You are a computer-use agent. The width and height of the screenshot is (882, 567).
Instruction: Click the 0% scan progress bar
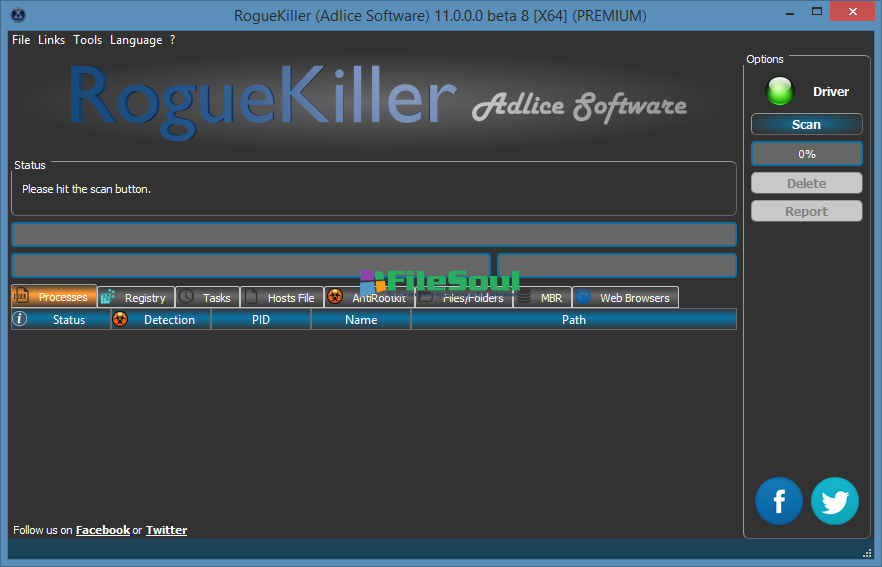807,154
